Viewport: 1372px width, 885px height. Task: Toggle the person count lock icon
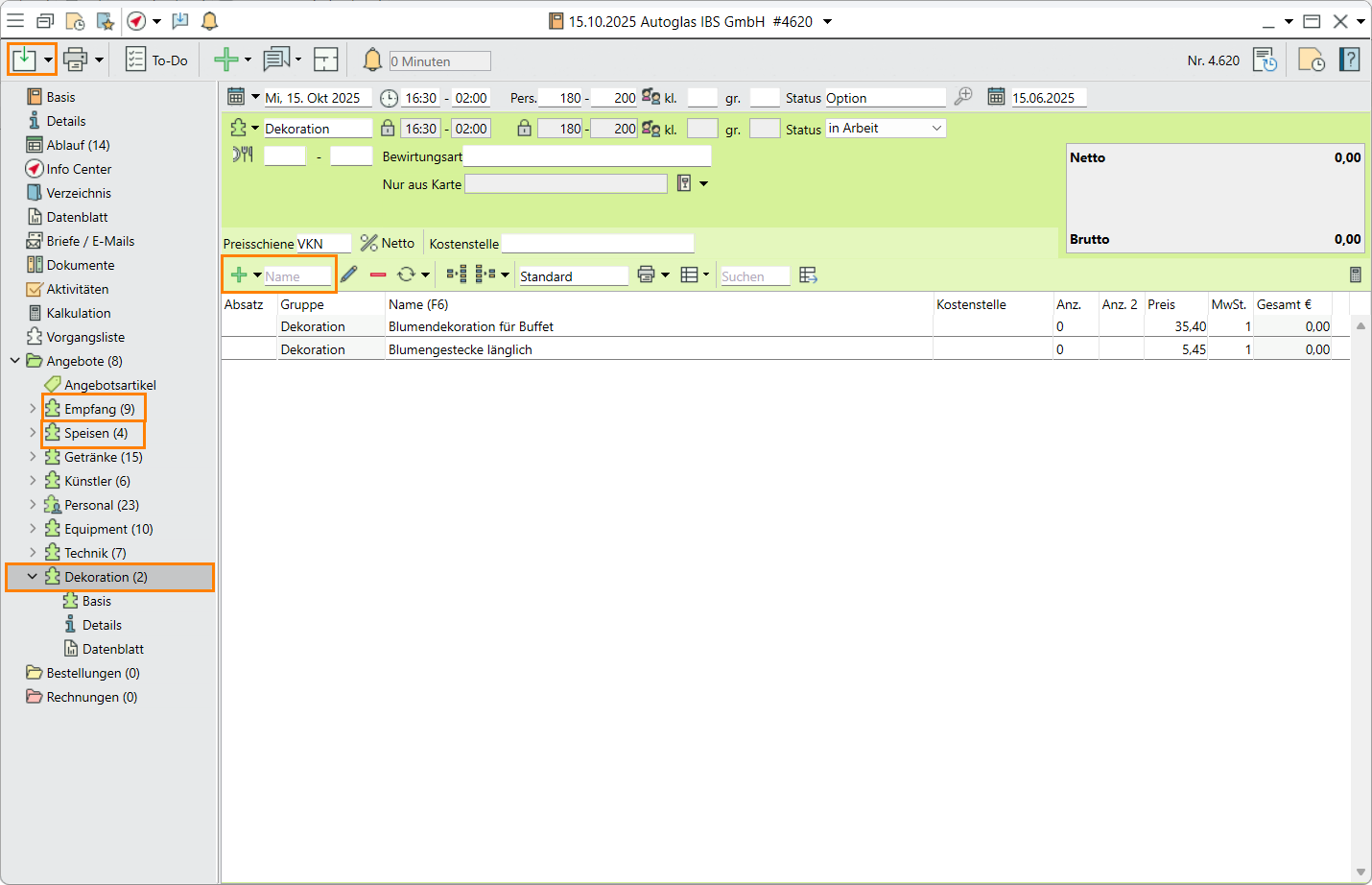pos(524,129)
